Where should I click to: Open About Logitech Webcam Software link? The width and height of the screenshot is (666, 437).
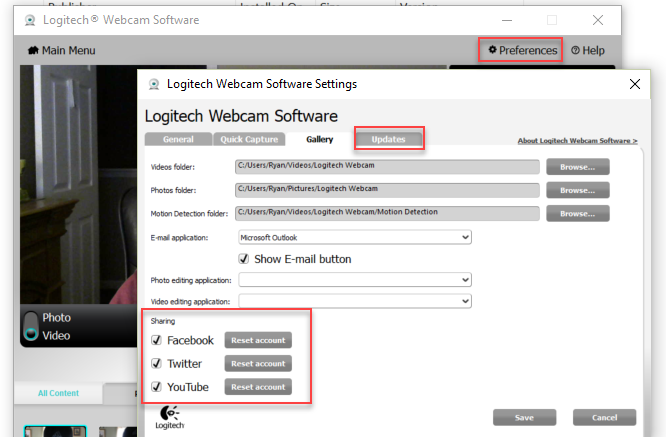577,141
